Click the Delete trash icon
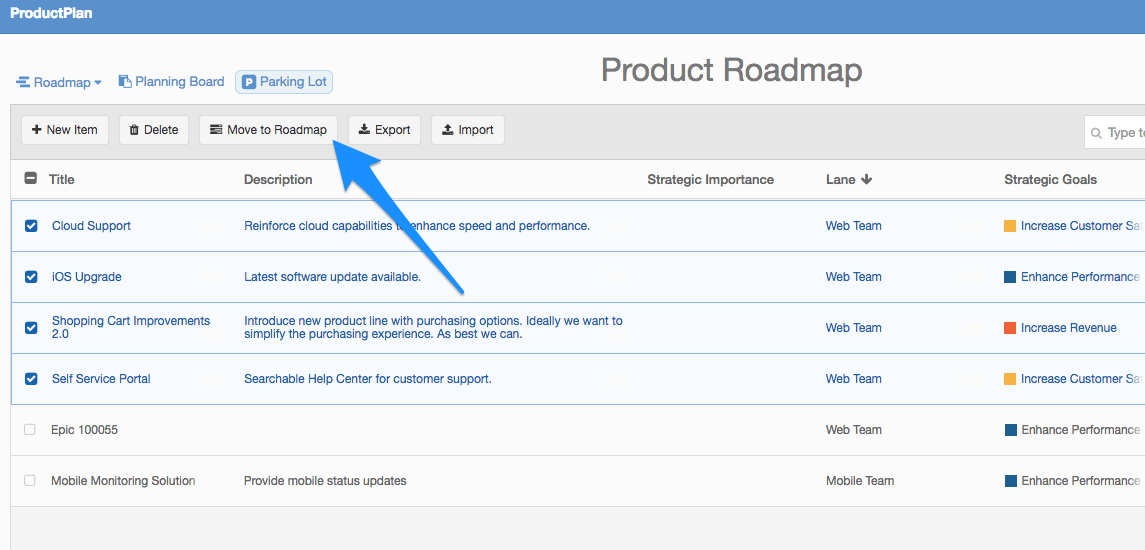Image resolution: width=1145 pixels, height=550 pixels. 134,130
